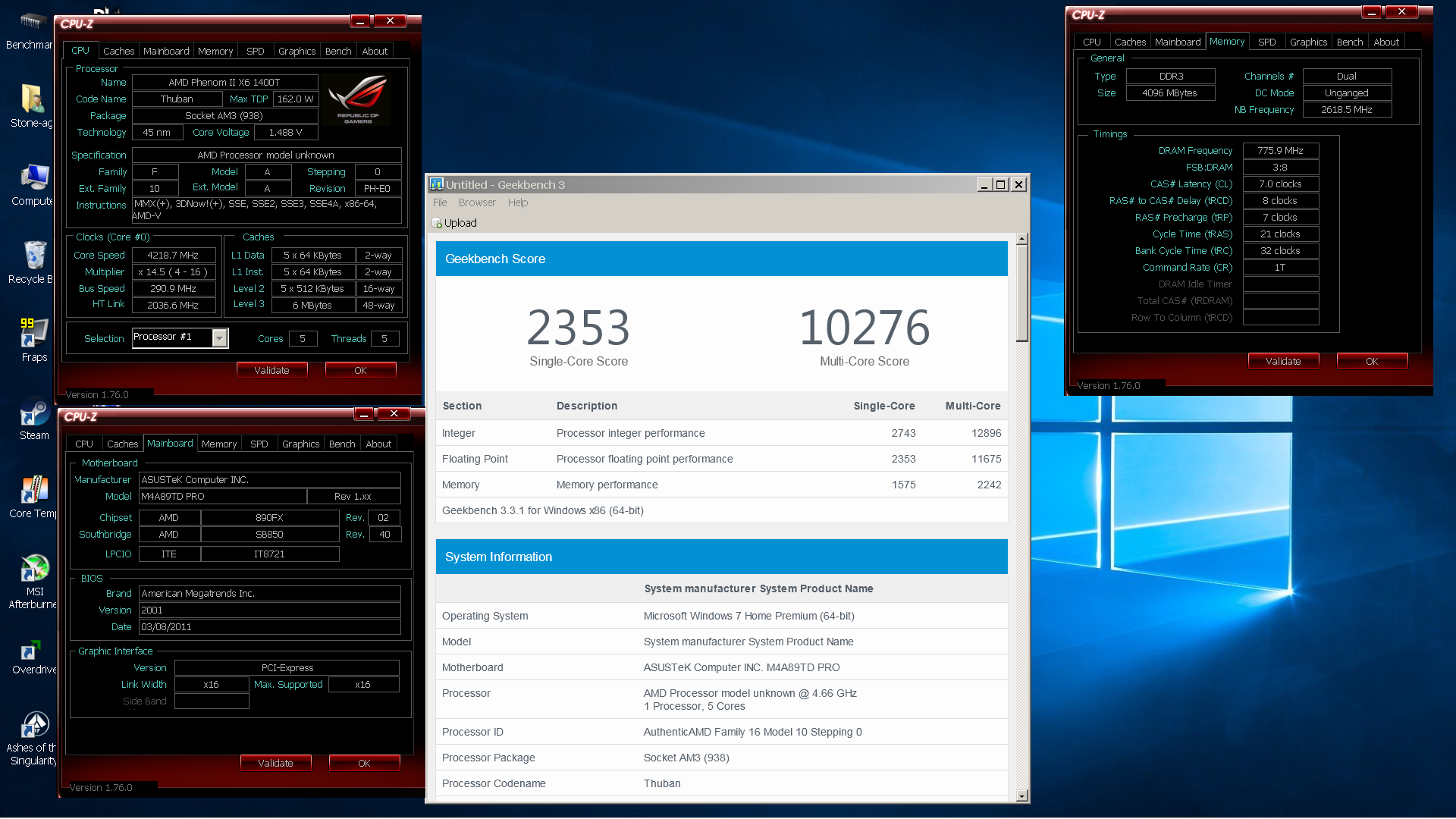This screenshot has width=1456, height=819.
Task: Click Validate in Memory CPU-Z window
Action: coord(1283,361)
